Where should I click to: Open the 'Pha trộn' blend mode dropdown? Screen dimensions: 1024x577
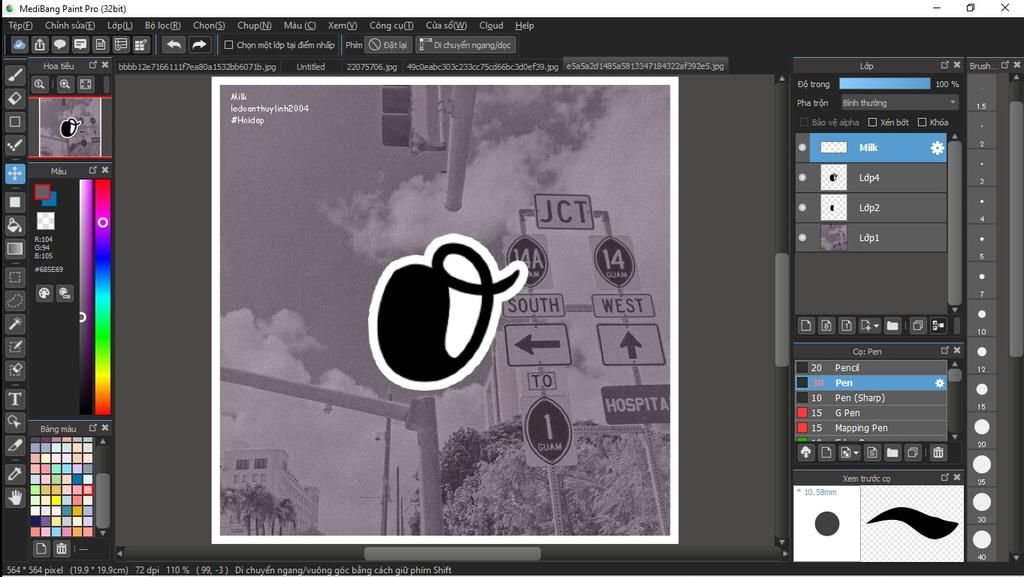[899, 102]
